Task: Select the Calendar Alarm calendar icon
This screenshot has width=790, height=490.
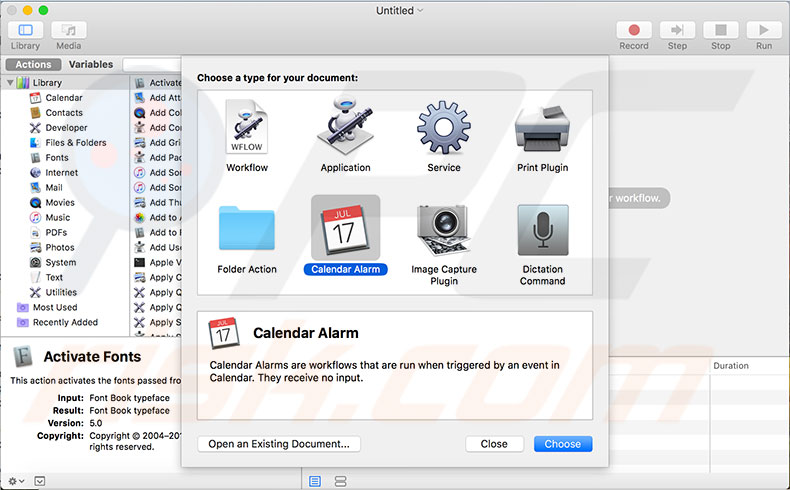Action: click(345, 229)
